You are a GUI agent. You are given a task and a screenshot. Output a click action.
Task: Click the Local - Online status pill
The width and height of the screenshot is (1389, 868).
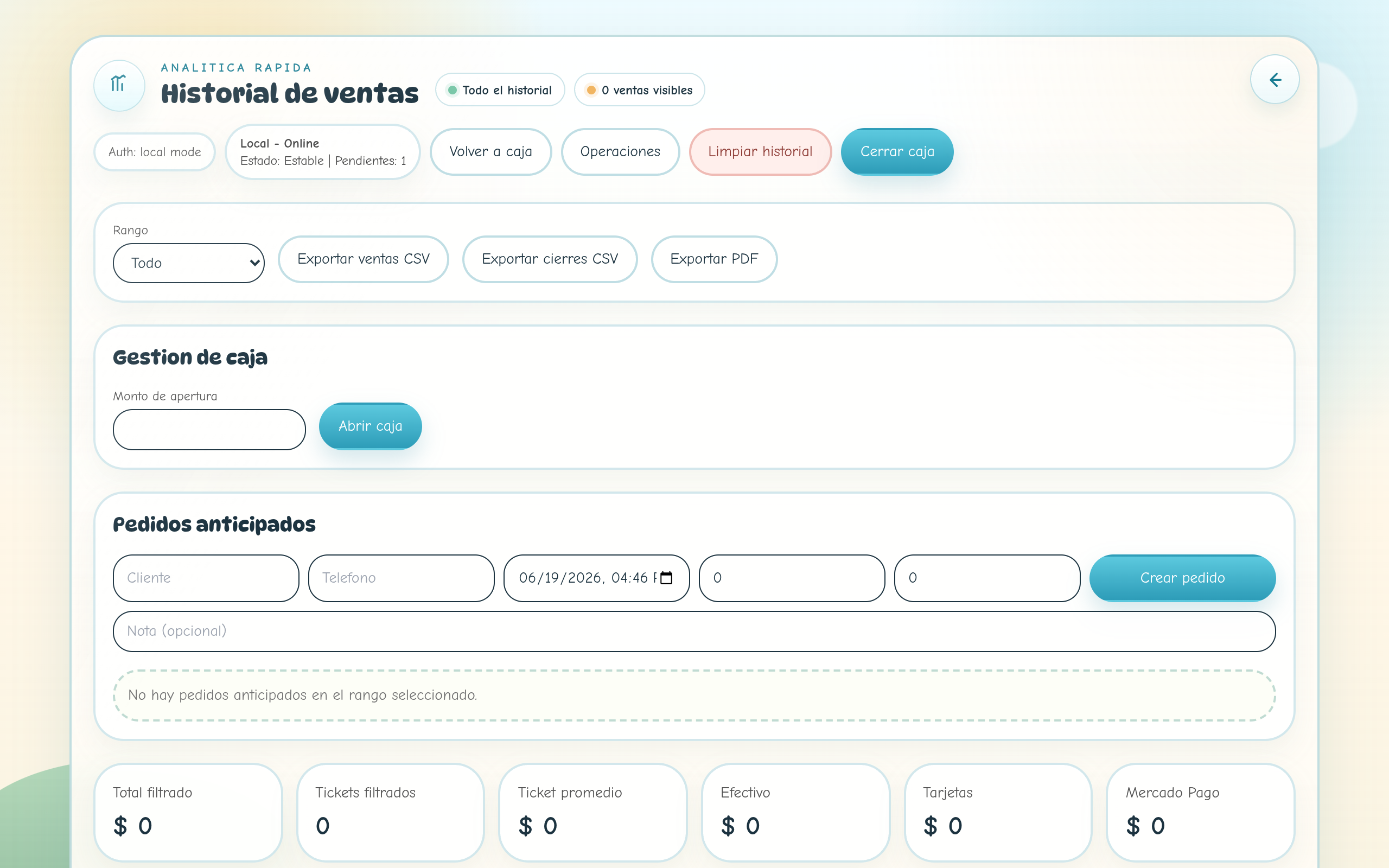pyautogui.click(x=323, y=152)
